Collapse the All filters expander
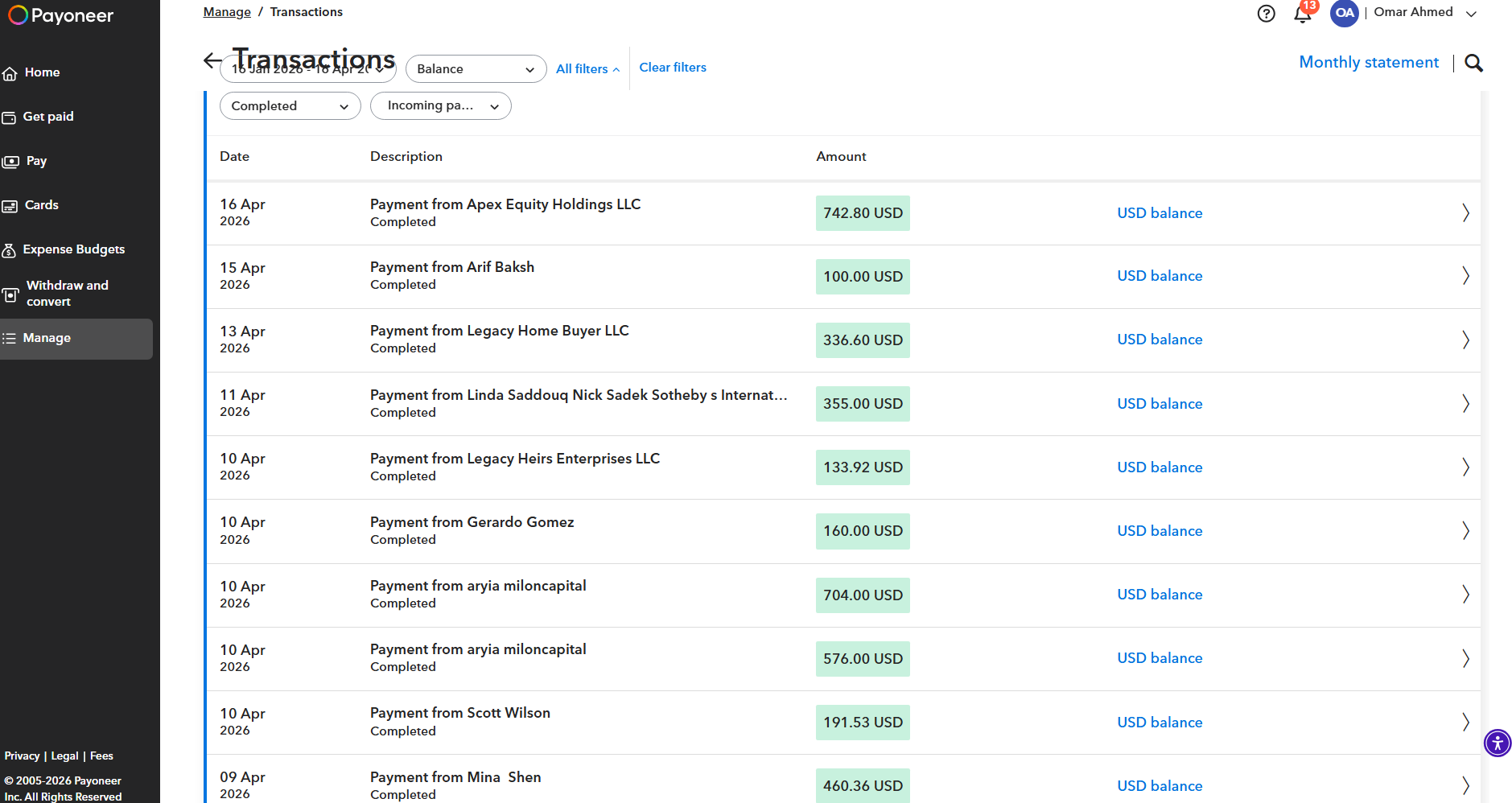The height and width of the screenshot is (803, 1512). (587, 69)
